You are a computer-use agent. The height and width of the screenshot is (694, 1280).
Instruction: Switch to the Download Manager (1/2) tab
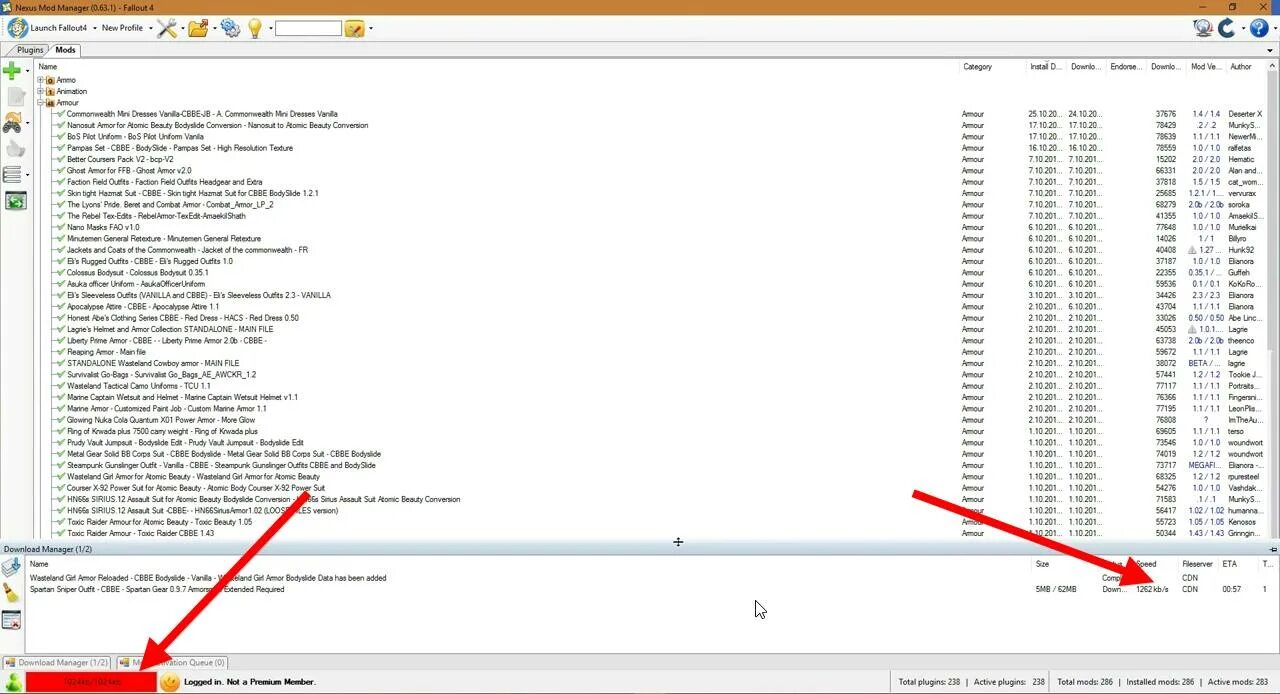[x=57, y=662]
